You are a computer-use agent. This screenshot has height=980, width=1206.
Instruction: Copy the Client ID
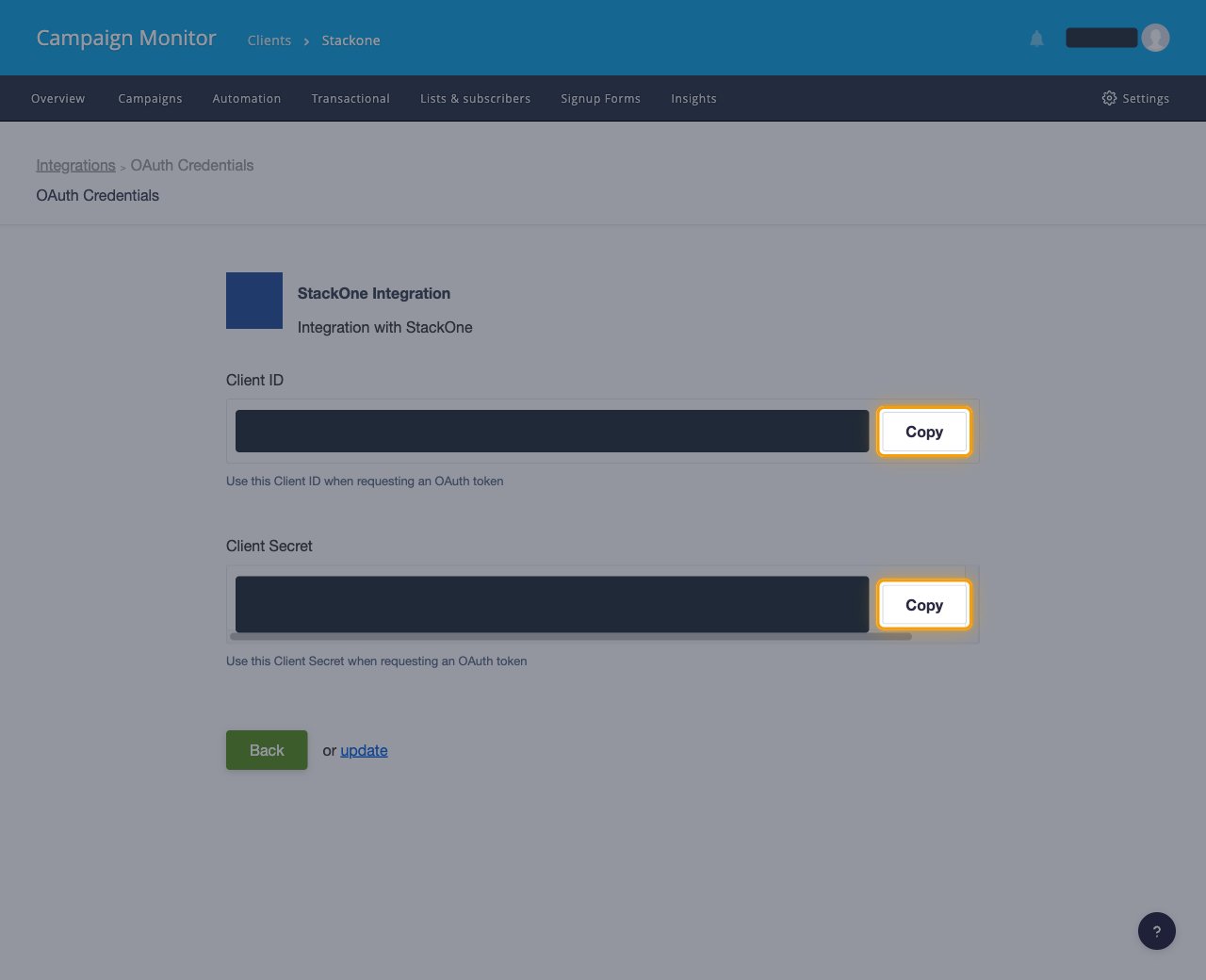tap(924, 432)
